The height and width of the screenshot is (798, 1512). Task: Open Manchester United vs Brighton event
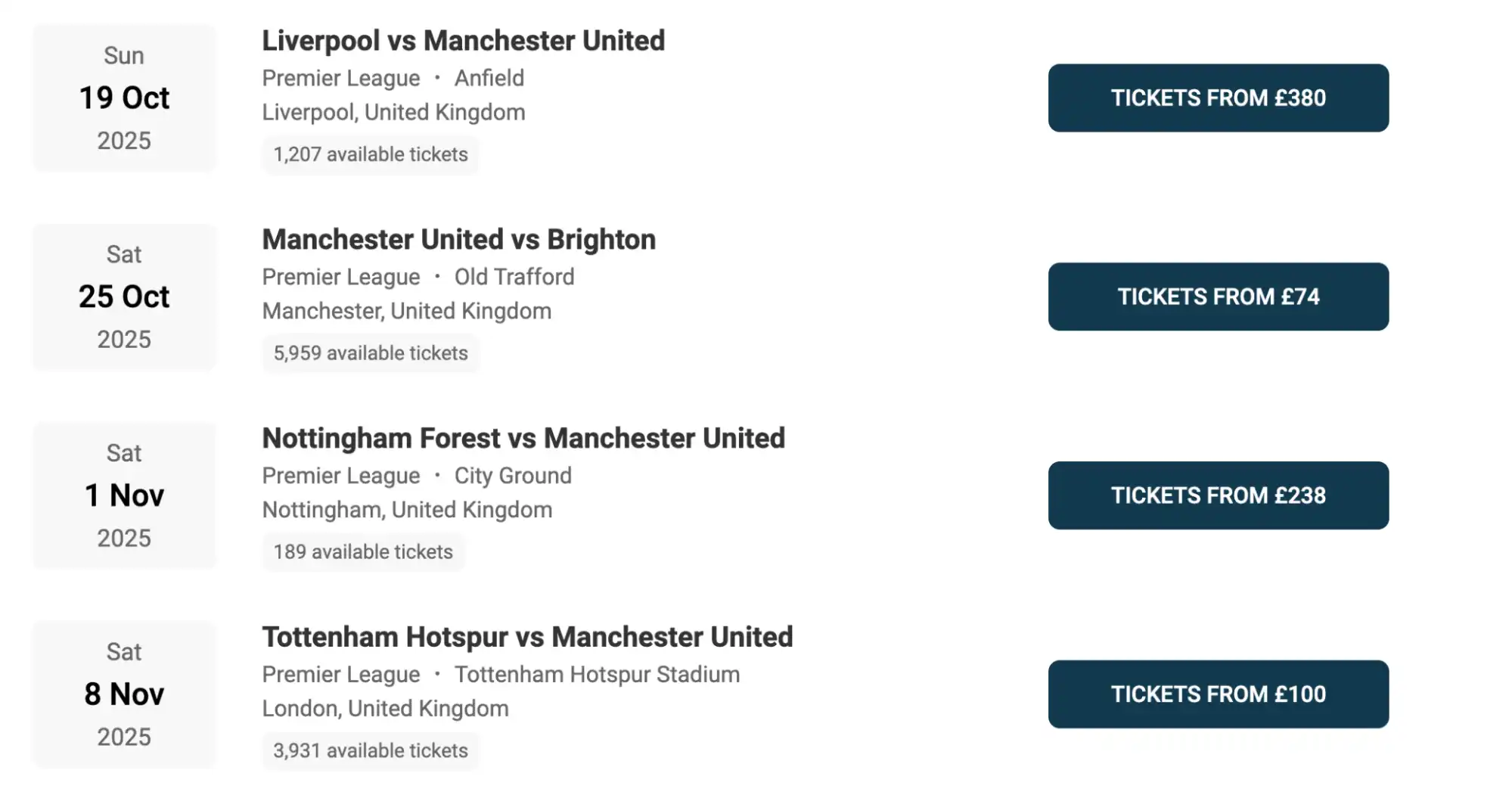click(458, 239)
